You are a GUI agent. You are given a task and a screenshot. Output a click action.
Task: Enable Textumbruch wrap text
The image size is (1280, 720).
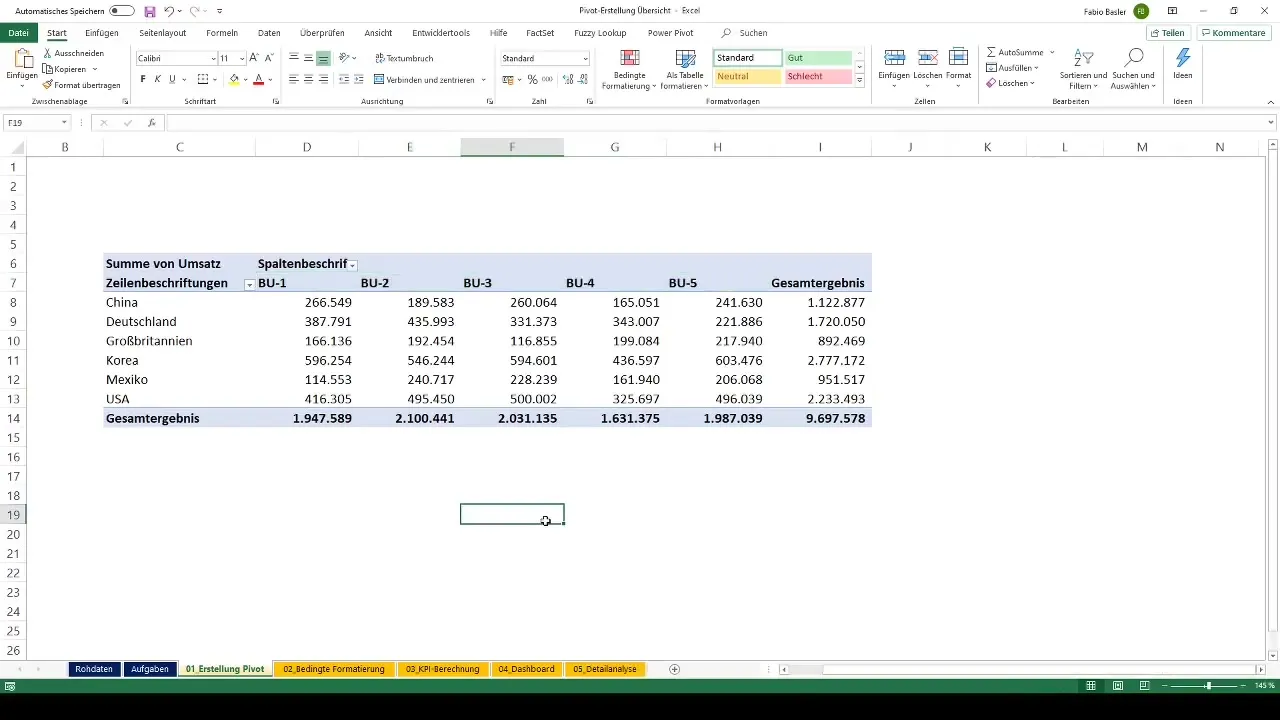(x=404, y=58)
